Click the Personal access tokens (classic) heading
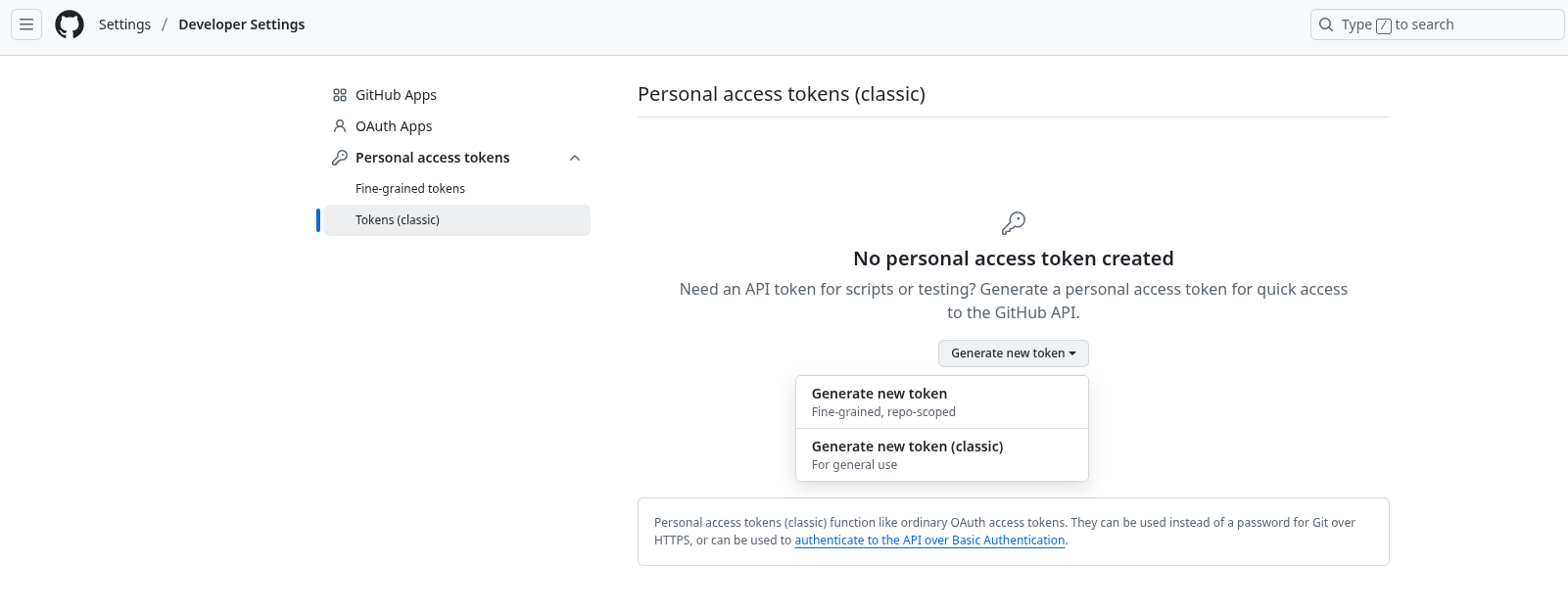This screenshot has height=611, width=1568. pyautogui.click(x=781, y=94)
